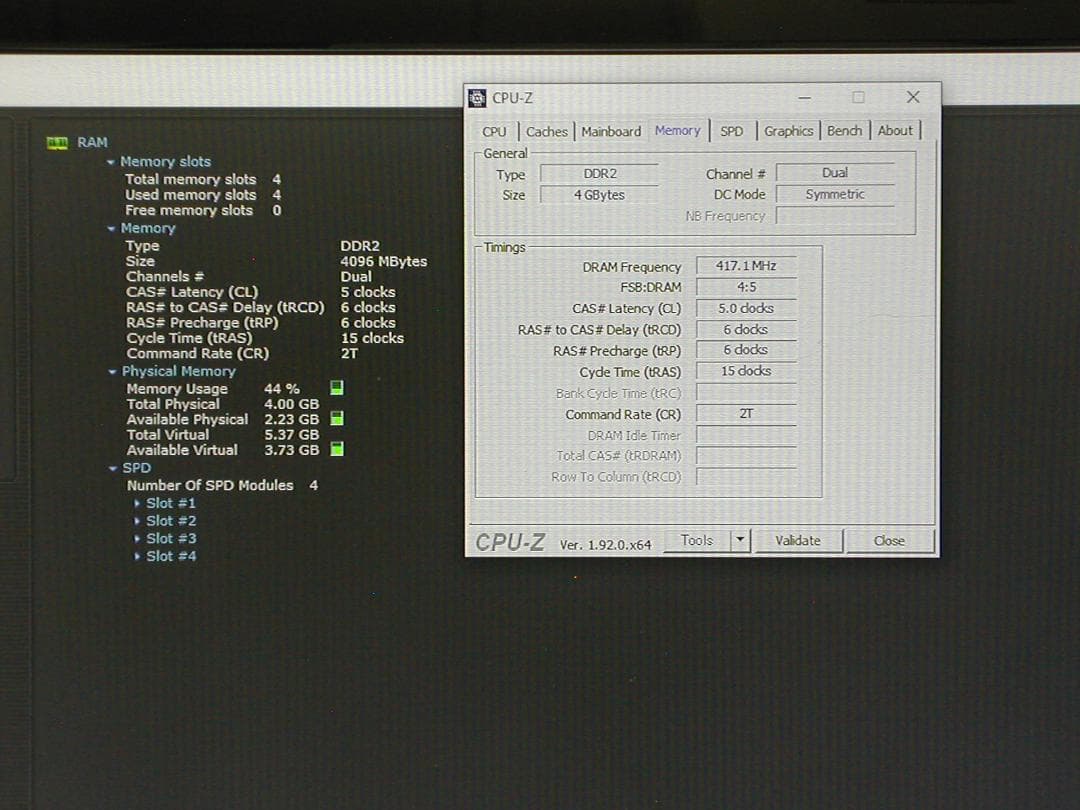This screenshot has height=810, width=1080.
Task: Switch to the CPU tab
Action: pos(494,131)
